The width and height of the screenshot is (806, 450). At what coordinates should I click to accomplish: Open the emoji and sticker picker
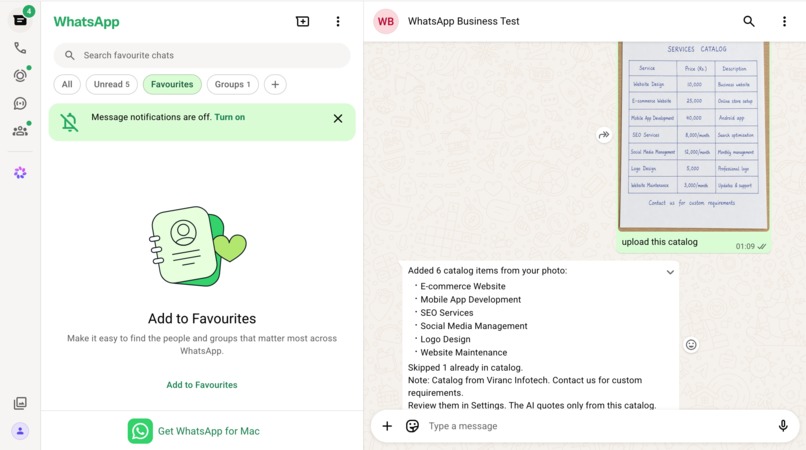412,426
